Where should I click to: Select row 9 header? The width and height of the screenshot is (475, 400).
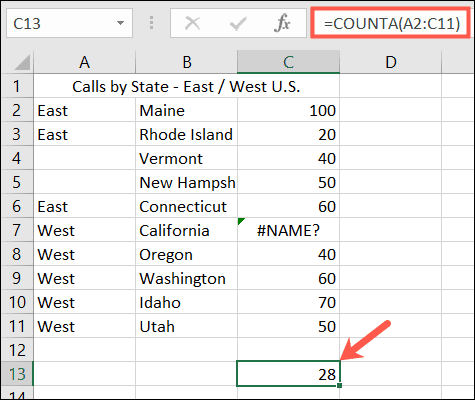click(17, 278)
